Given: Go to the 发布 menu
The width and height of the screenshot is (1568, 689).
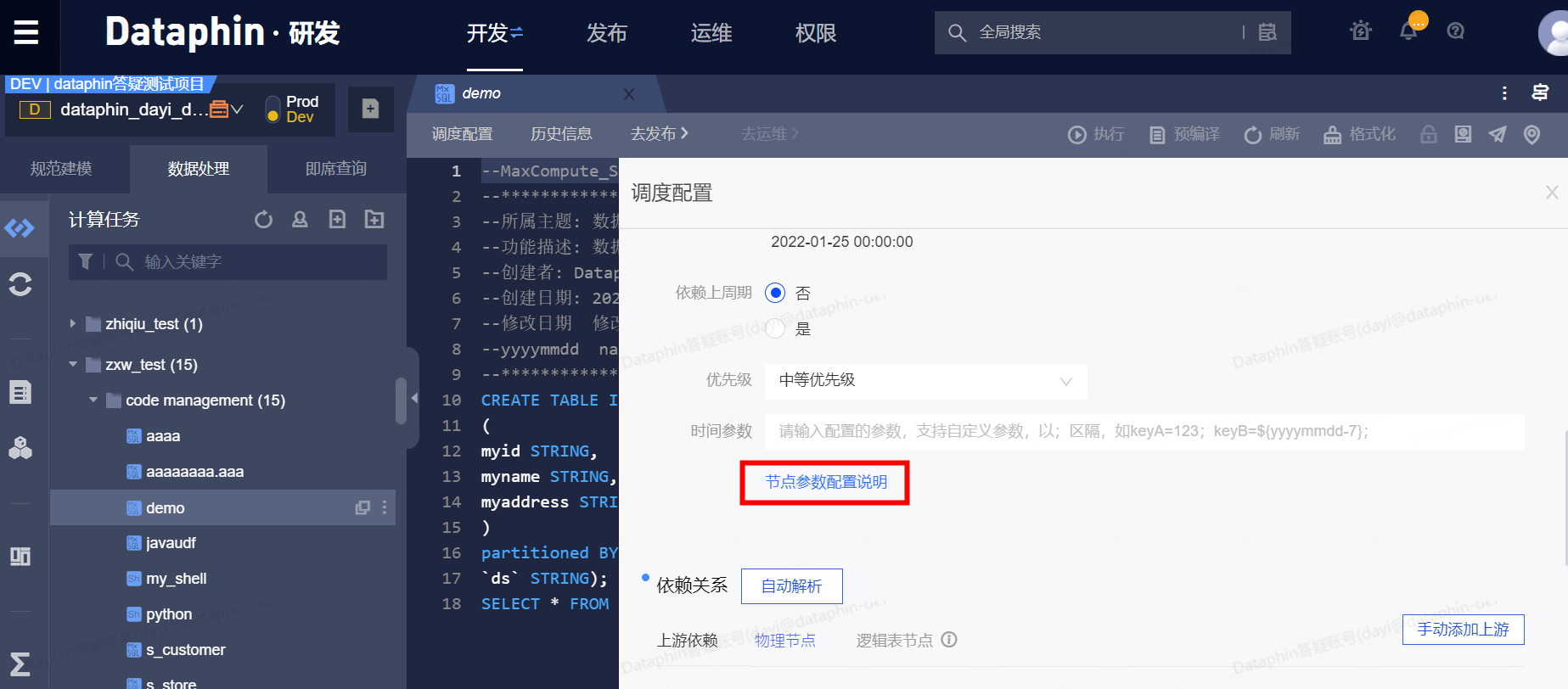Looking at the screenshot, I should [607, 33].
